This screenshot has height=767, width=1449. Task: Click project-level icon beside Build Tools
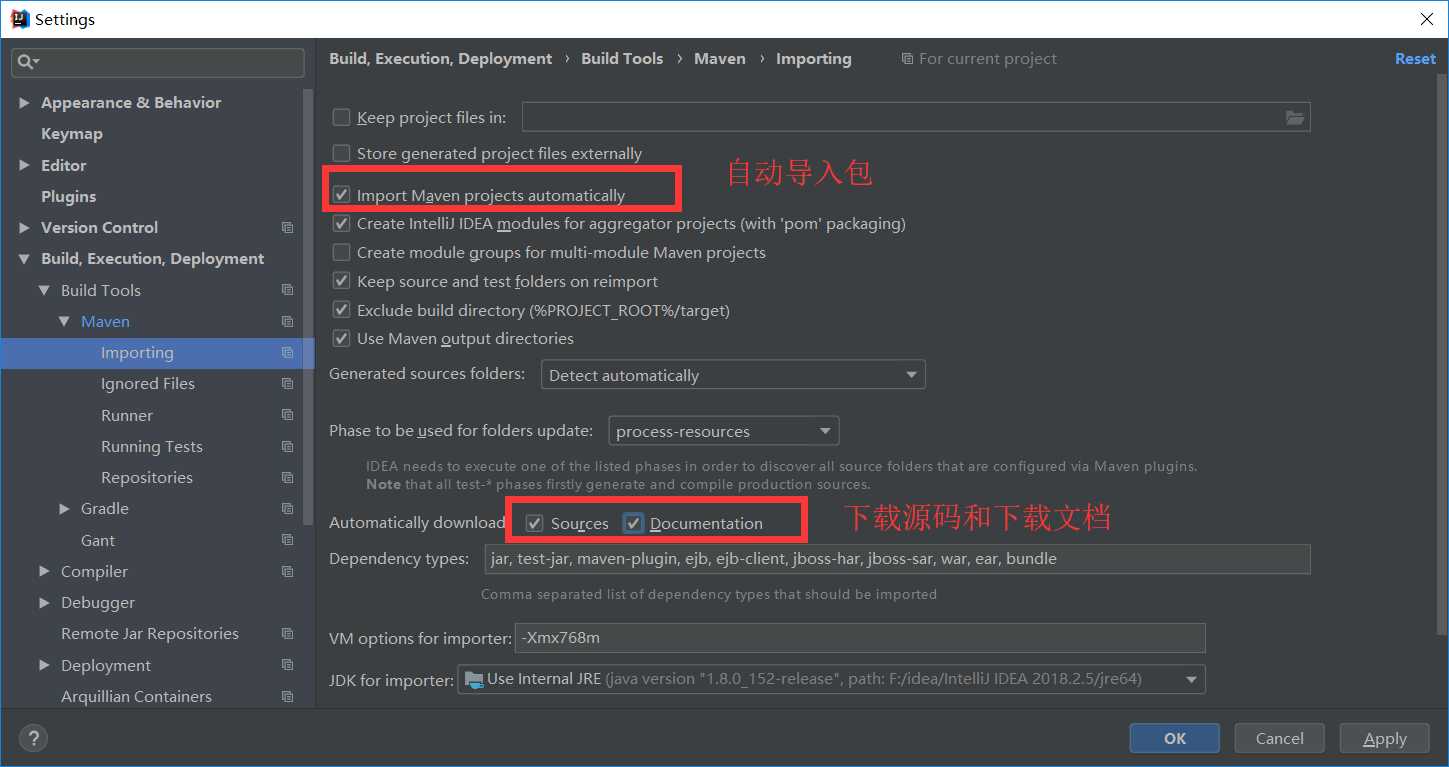[287, 290]
